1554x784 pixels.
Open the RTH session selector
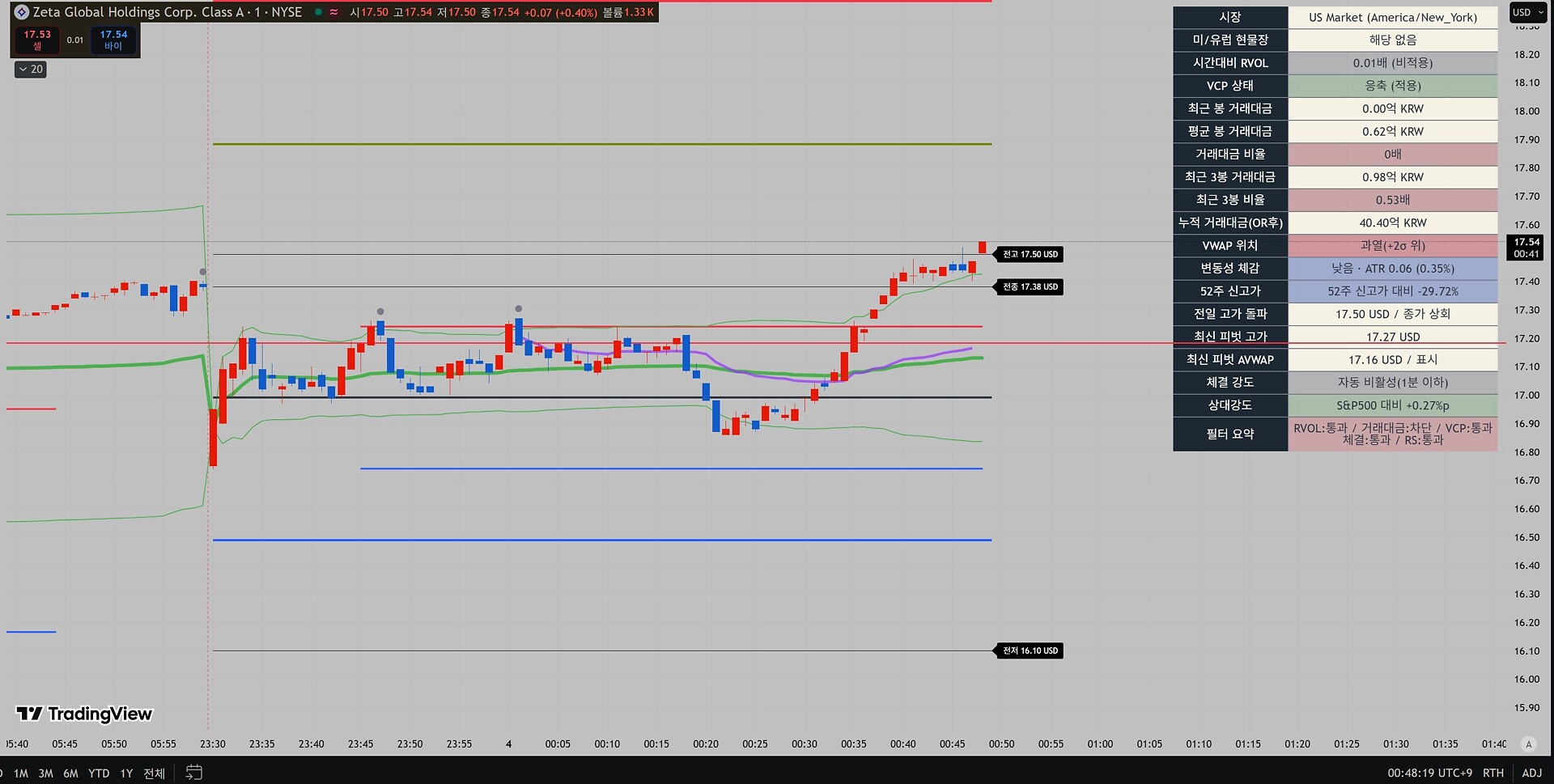click(1493, 773)
